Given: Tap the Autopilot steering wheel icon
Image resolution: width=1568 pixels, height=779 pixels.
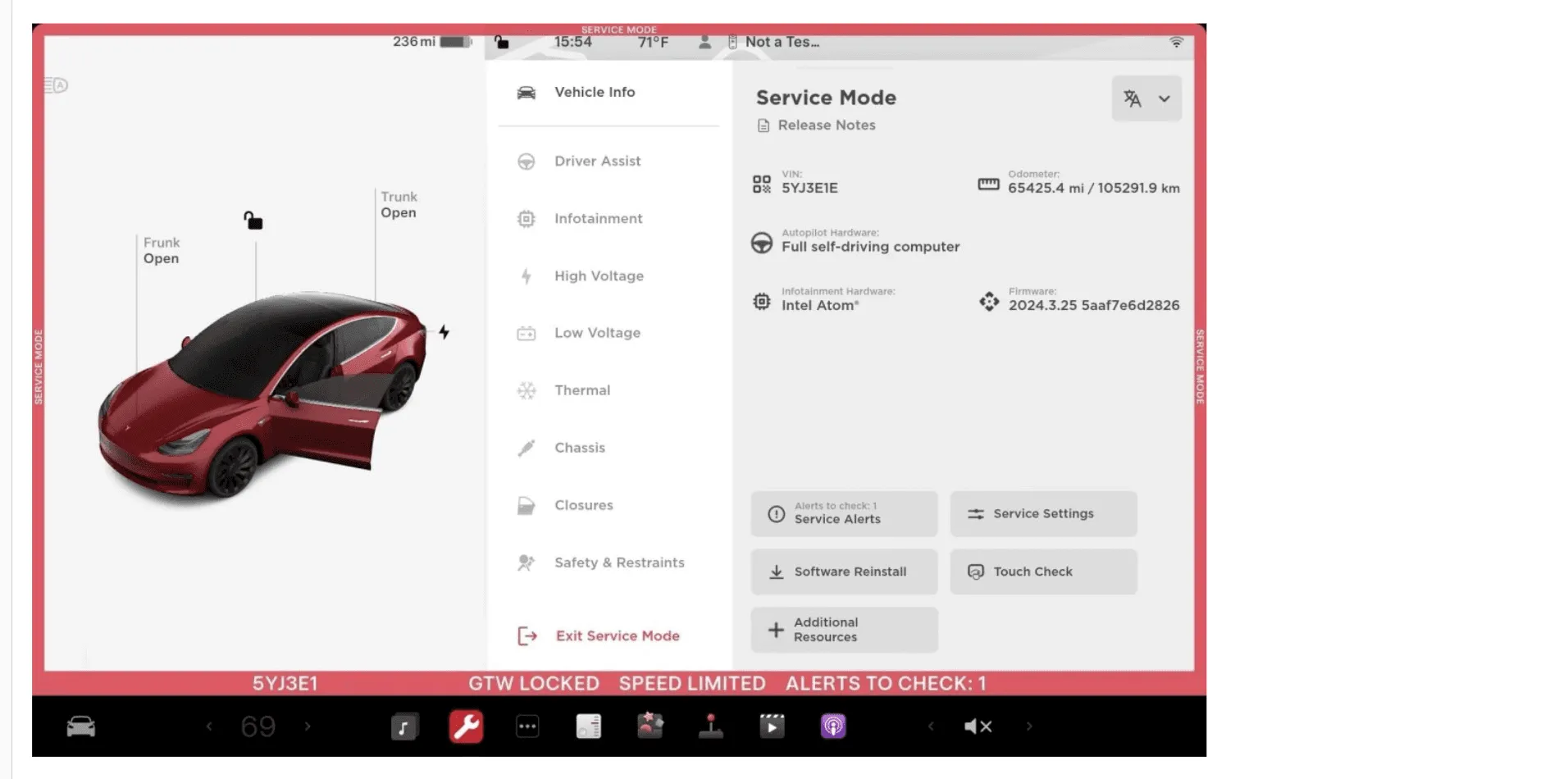Looking at the screenshot, I should 762,243.
